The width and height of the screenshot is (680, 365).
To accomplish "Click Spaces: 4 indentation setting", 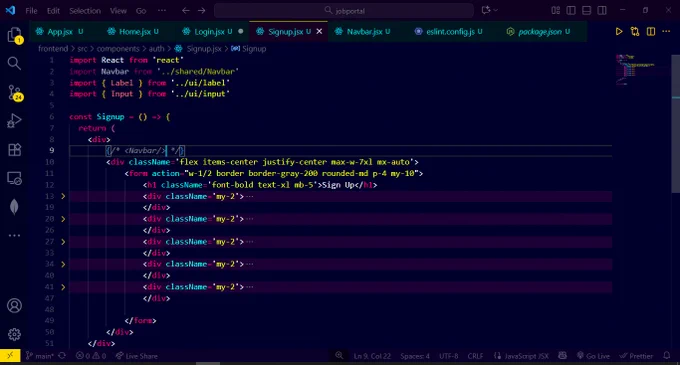I will tap(415, 356).
